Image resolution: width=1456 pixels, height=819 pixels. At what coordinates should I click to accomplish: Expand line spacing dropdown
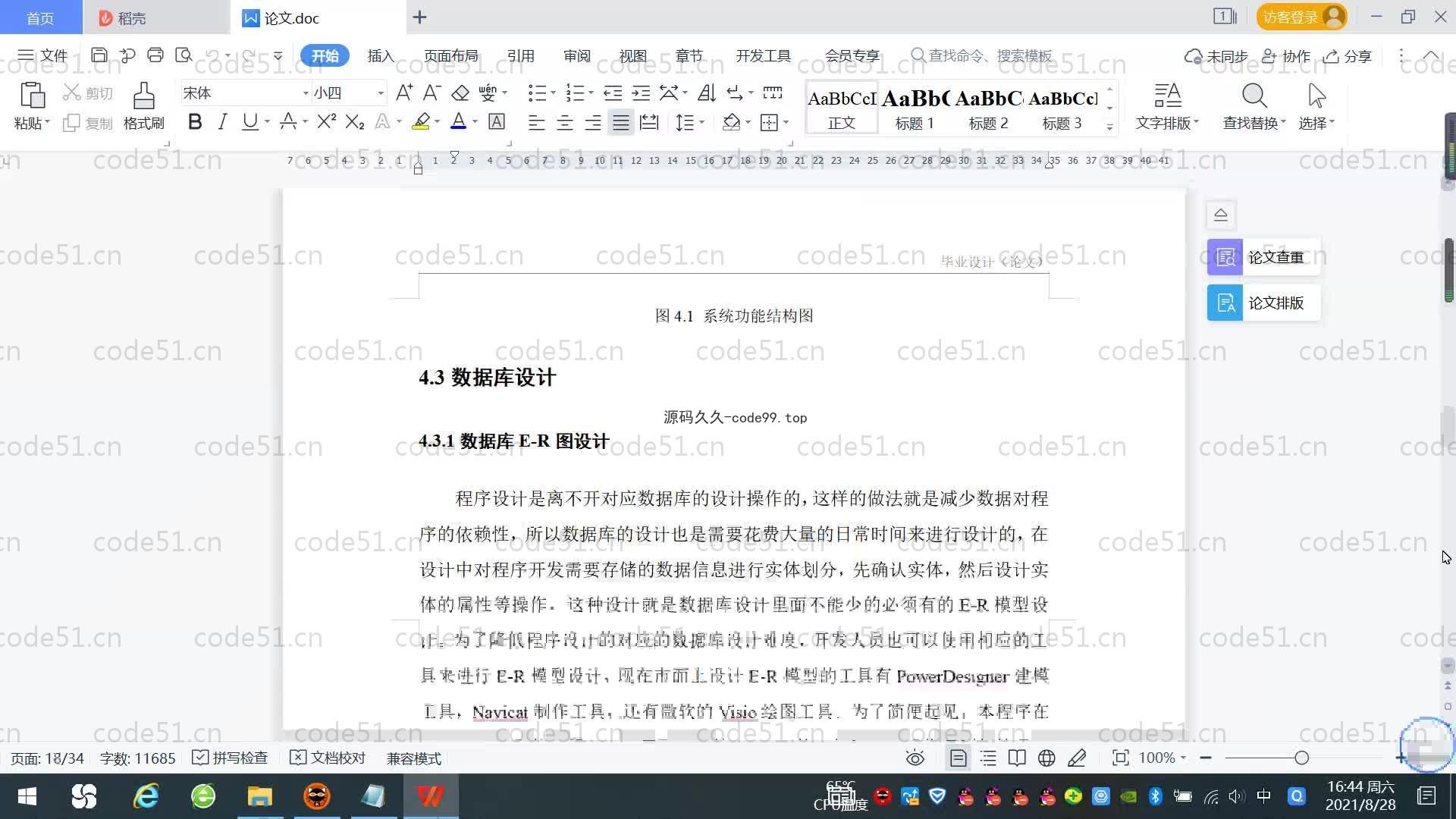coord(702,122)
